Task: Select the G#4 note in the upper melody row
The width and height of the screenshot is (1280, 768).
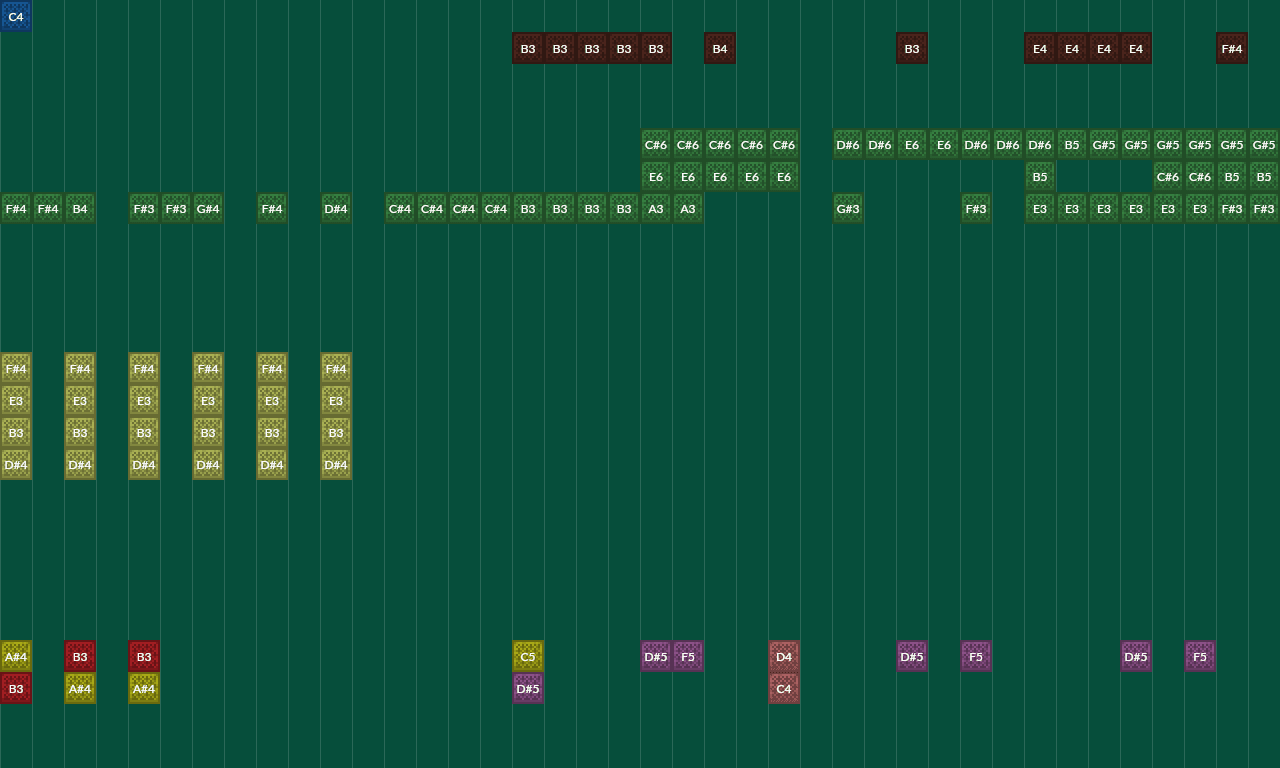Action: pyautogui.click(x=208, y=208)
